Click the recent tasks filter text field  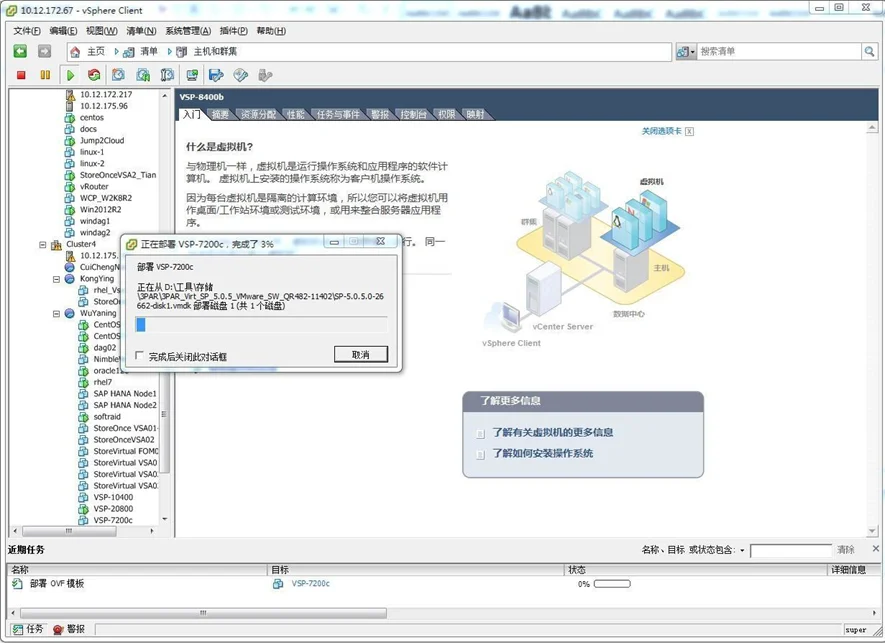pyautogui.click(x=791, y=550)
